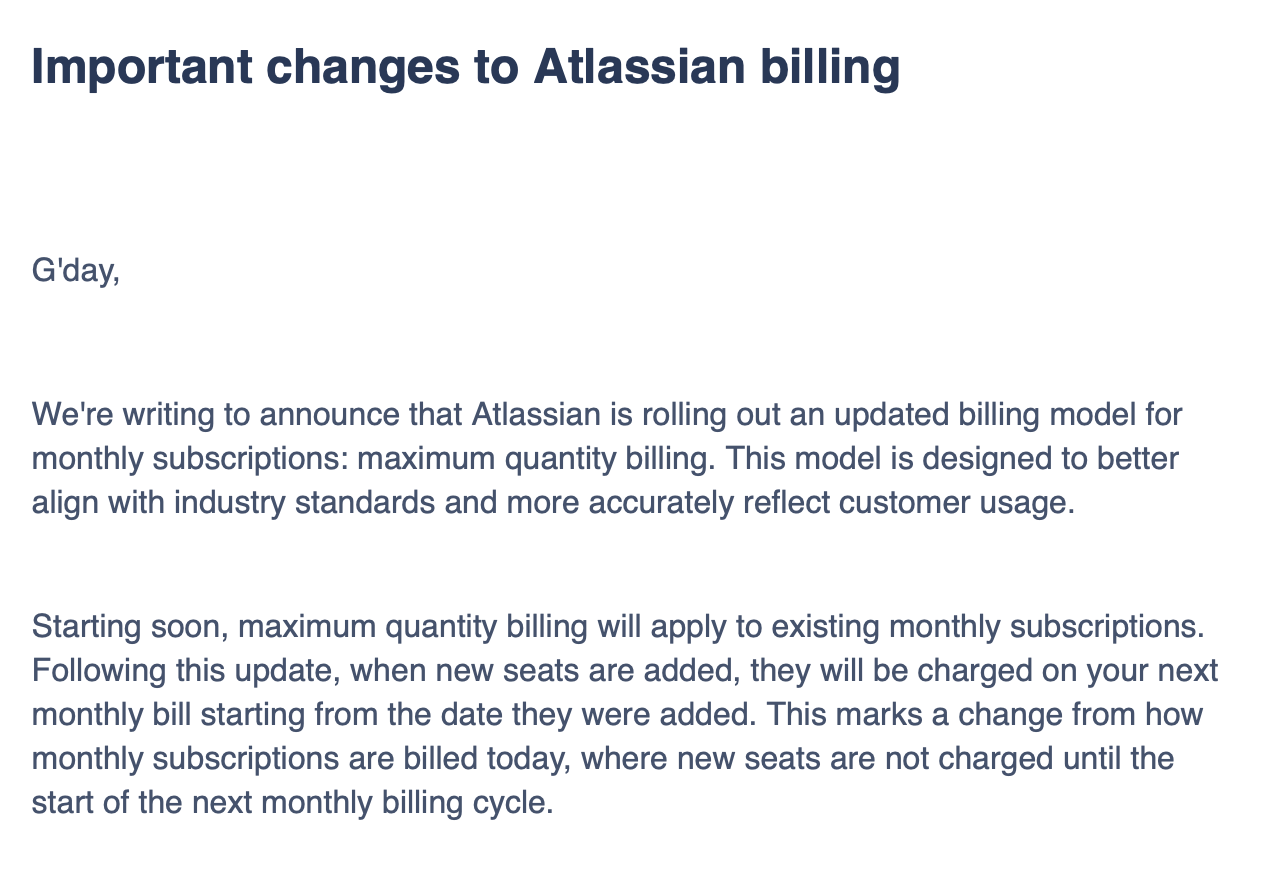
Task: Click the phrase "industry standards"
Action: 304,503
